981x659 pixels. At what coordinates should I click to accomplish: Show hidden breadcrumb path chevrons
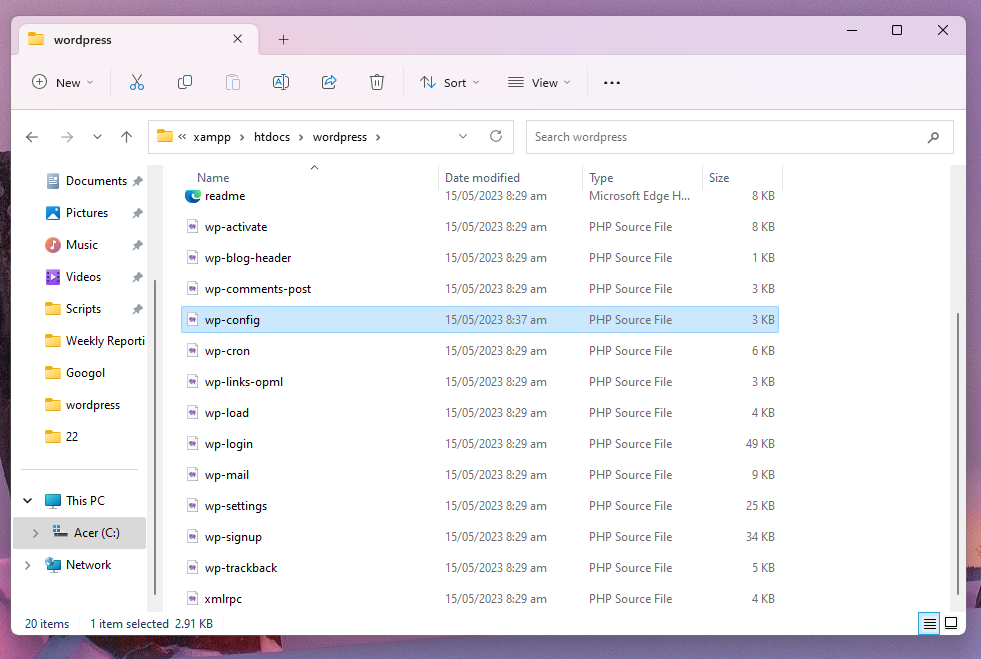[182, 136]
